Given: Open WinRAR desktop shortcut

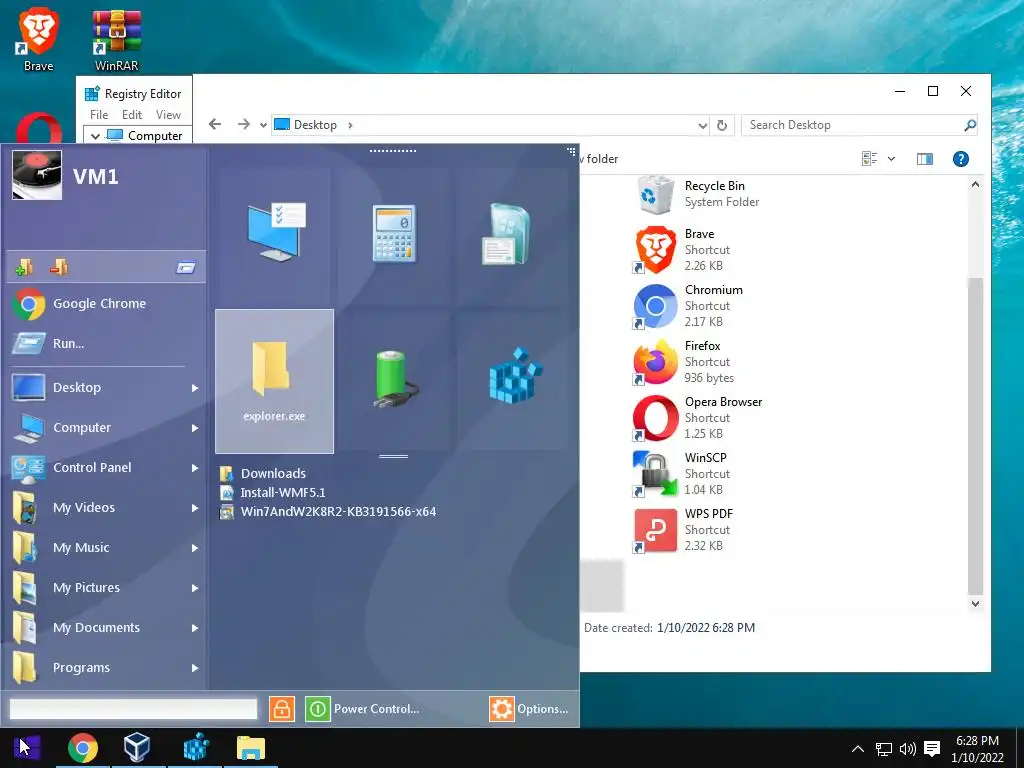Looking at the screenshot, I should 116,40.
